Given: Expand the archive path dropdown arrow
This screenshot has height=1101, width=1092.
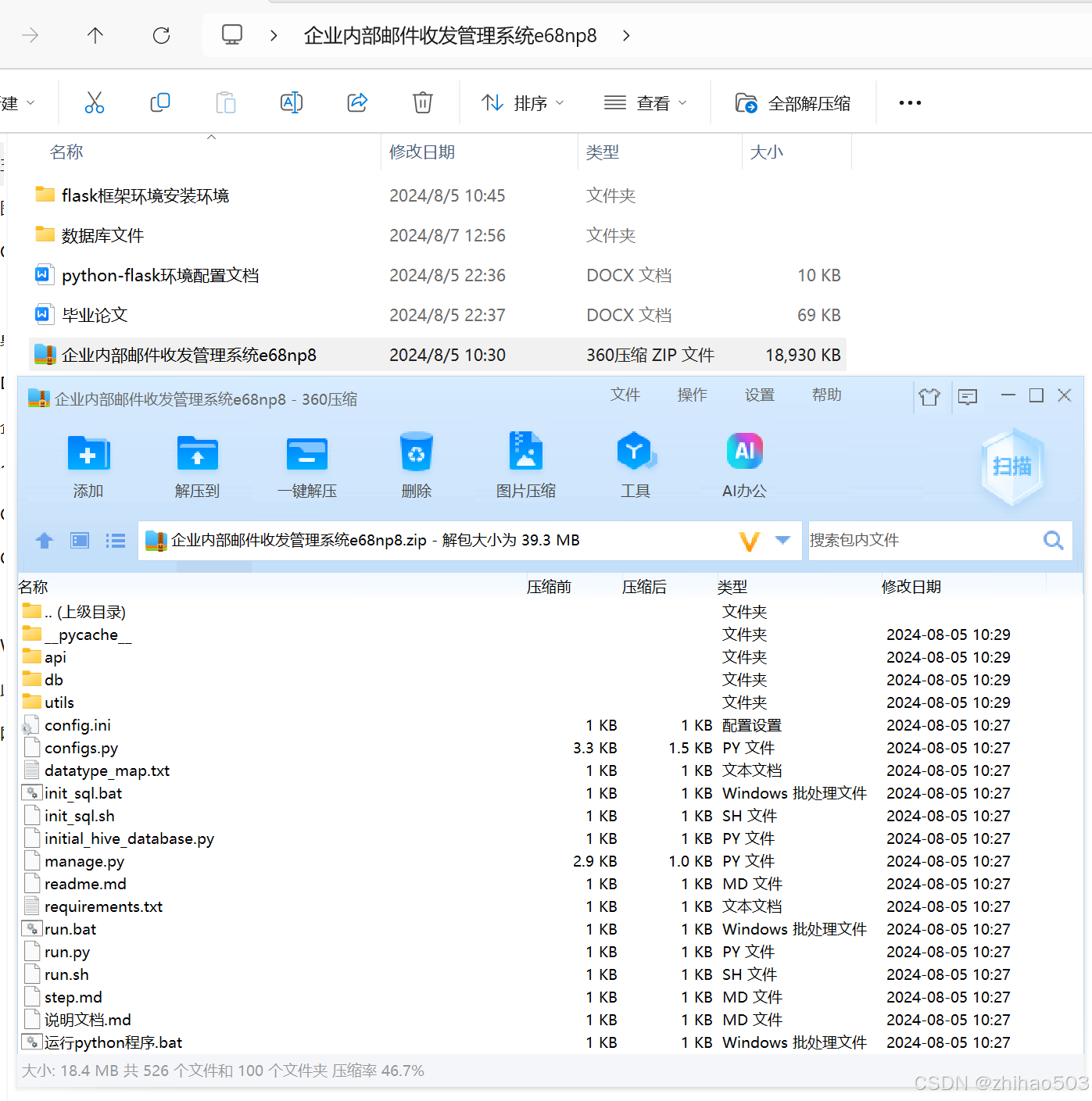Looking at the screenshot, I should coord(782,540).
